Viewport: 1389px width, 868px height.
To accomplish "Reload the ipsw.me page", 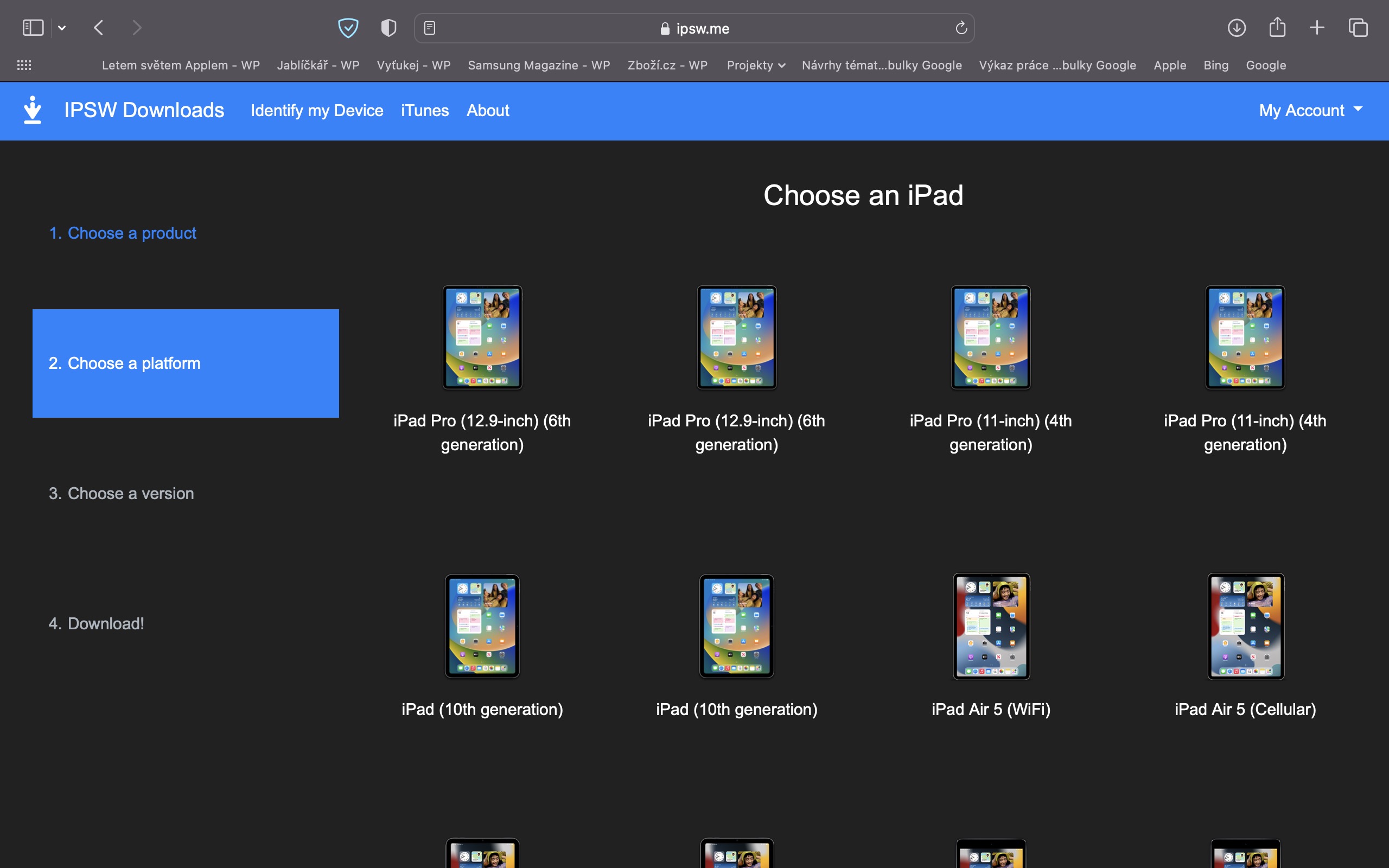I will pos(961,28).
